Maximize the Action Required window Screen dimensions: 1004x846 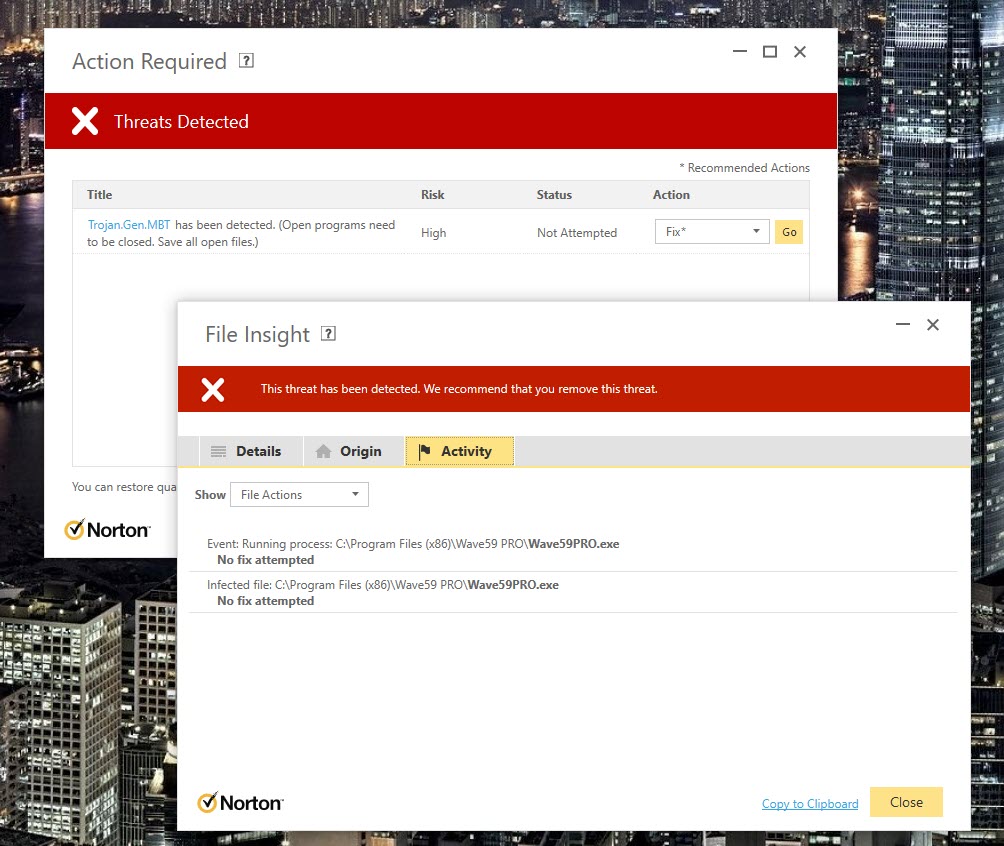770,51
